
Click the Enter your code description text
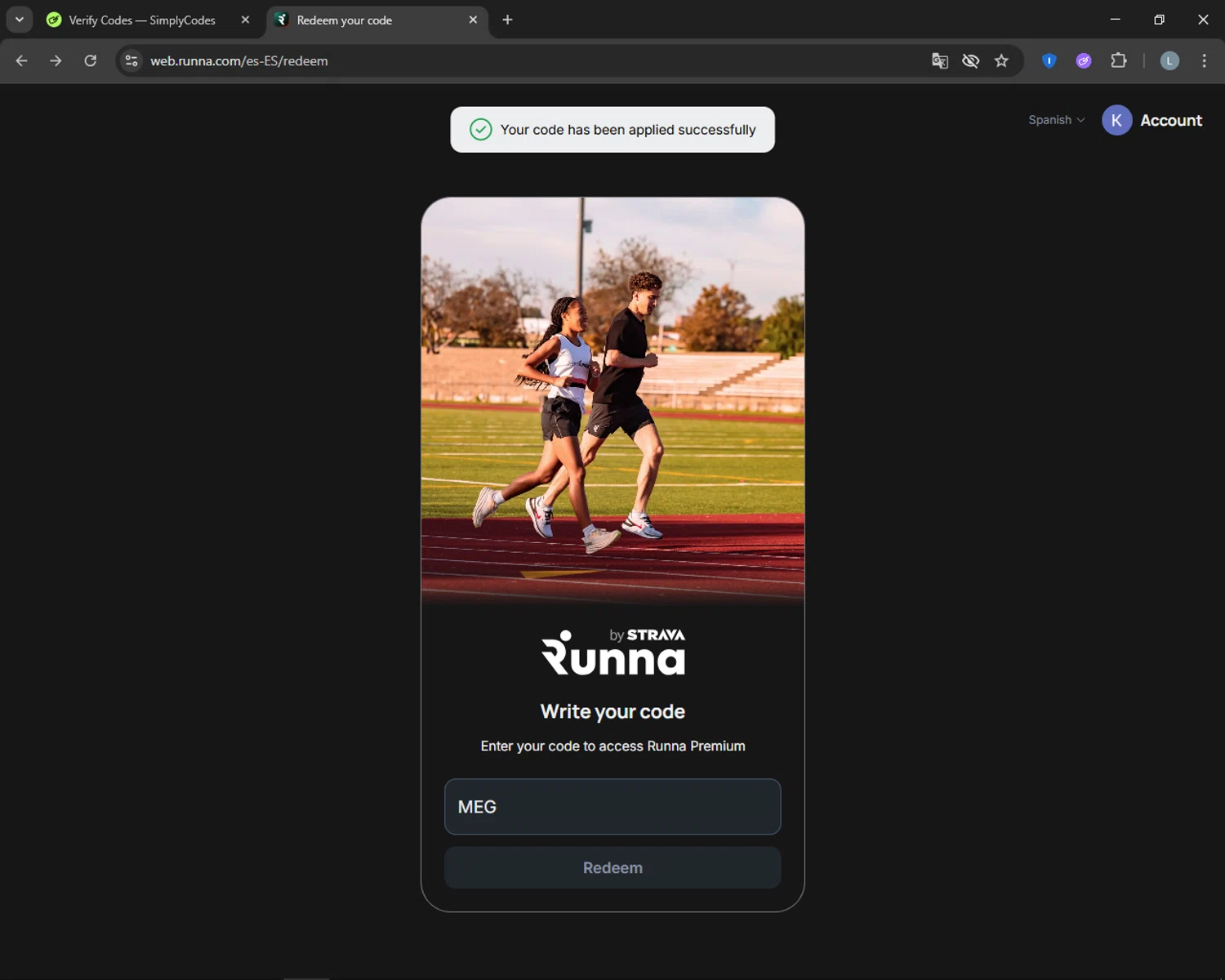pos(612,746)
